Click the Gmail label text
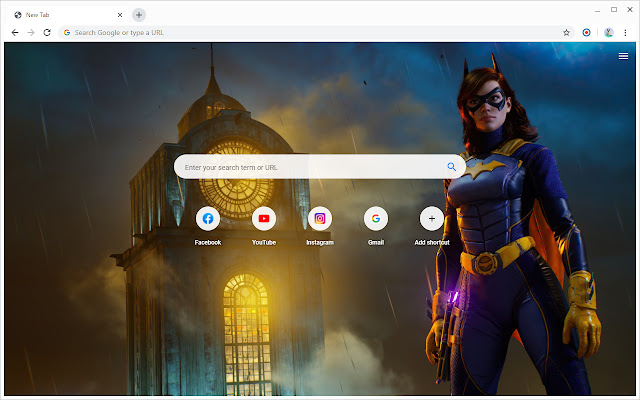Screen dimensions: 640x400 click(376, 242)
